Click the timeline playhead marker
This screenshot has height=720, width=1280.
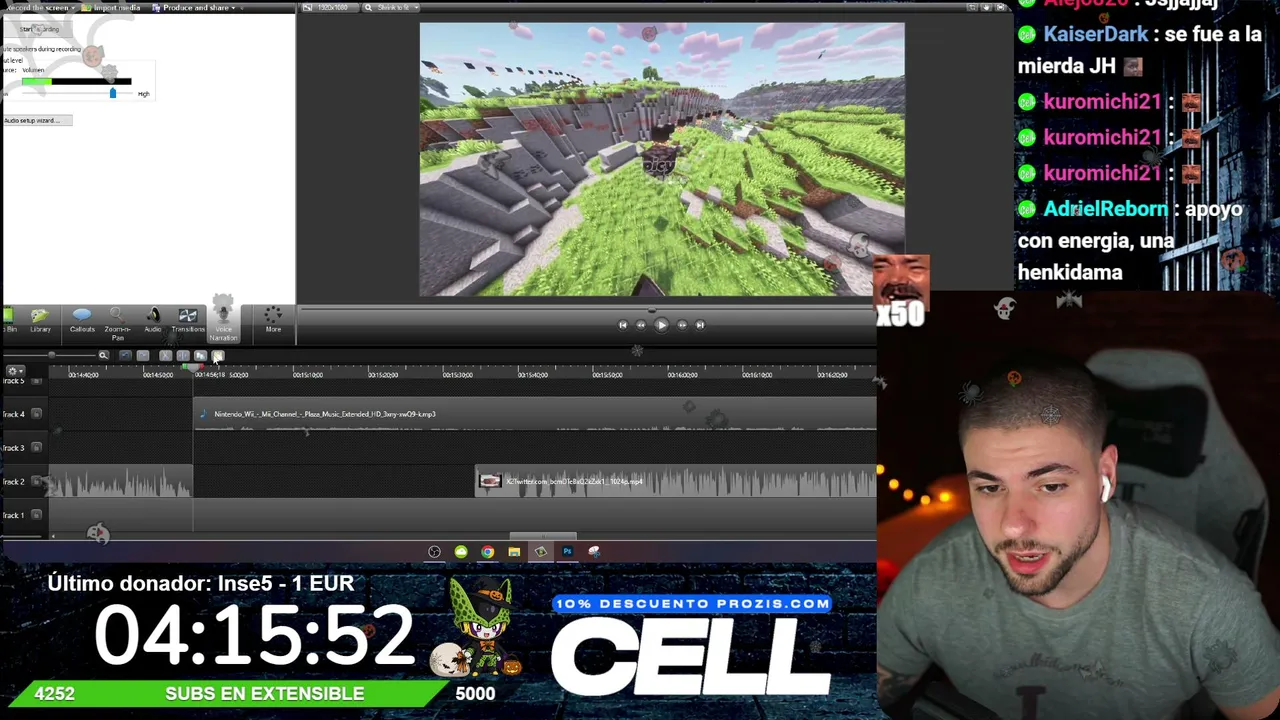click(x=193, y=370)
